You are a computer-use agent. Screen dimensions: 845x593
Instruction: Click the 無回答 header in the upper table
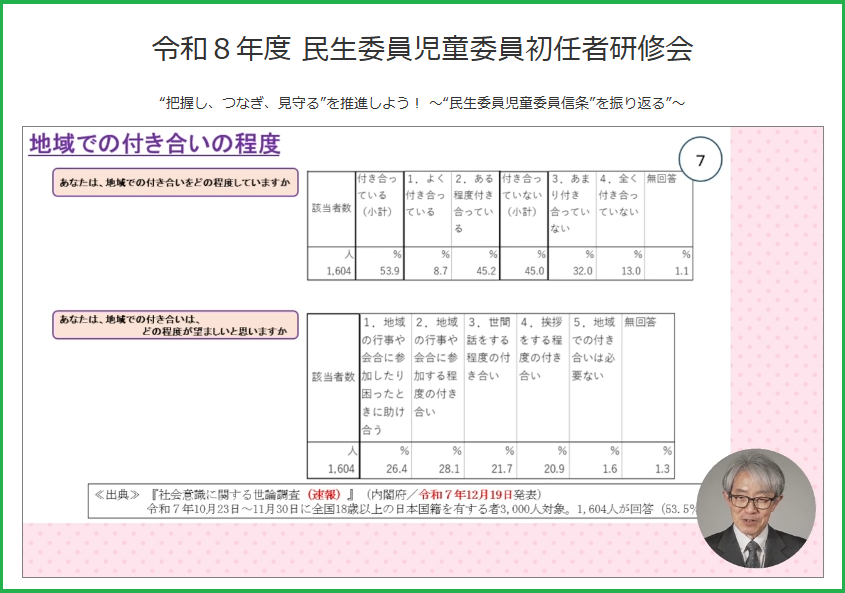point(663,178)
